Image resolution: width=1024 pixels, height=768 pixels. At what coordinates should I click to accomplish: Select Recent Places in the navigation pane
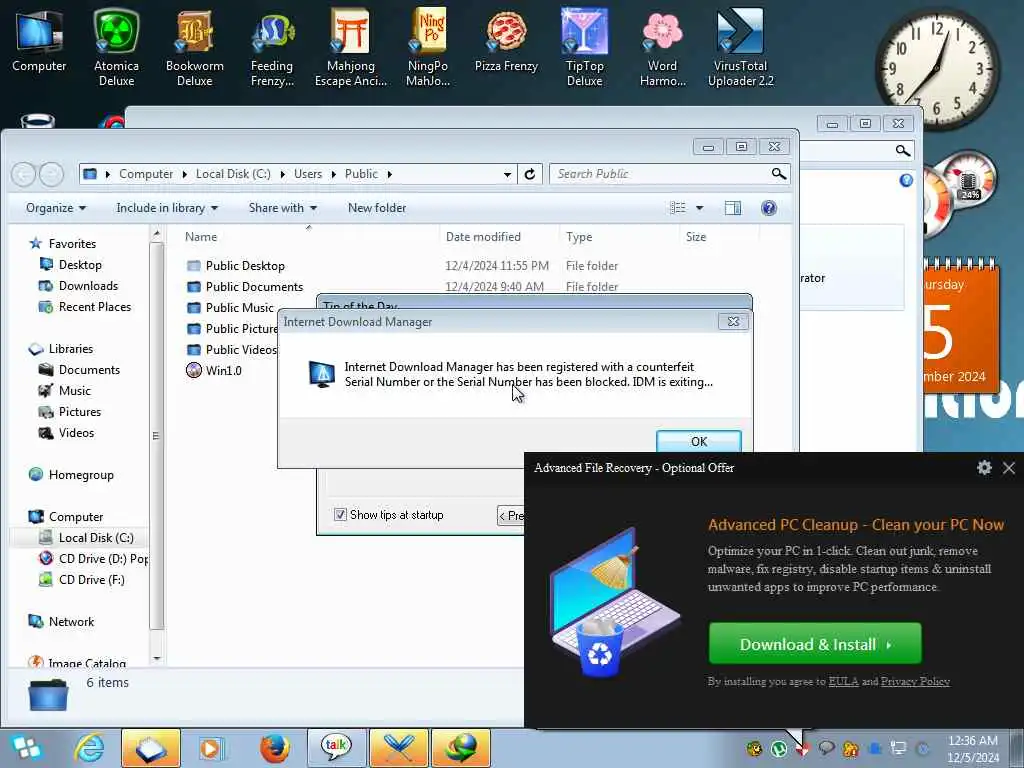[x=95, y=306]
